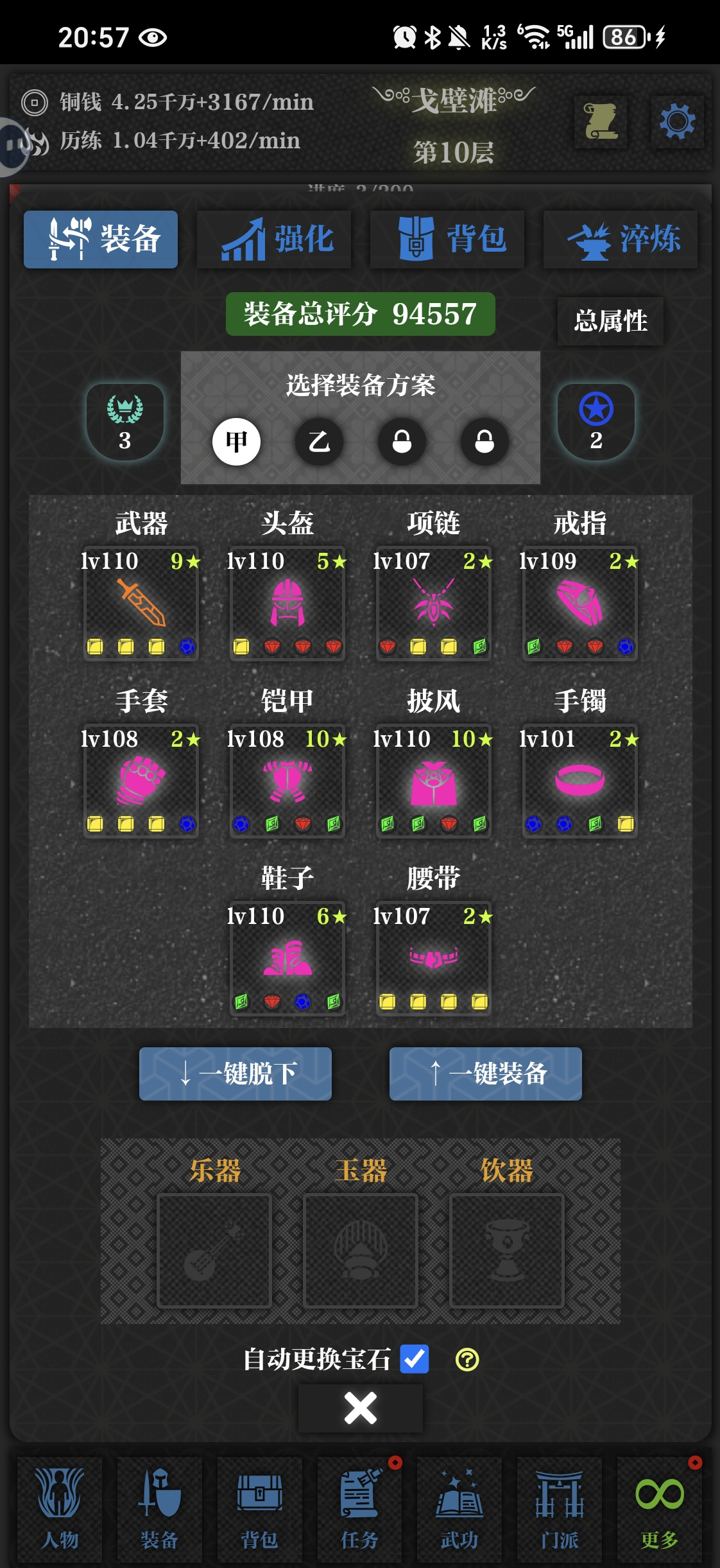Tap the crown badge showing 3
720x1568 pixels.
point(125,422)
